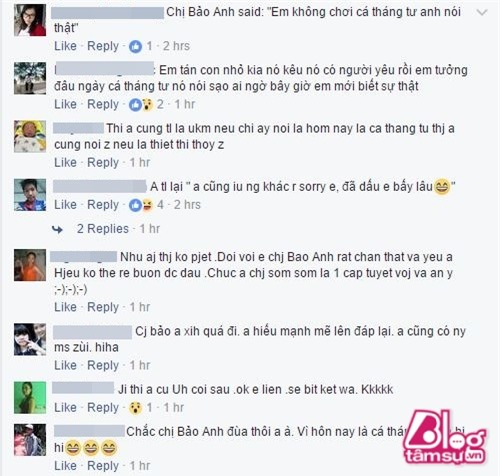500x476 pixels.
Task: Click the like reaction icon on the first comment
Action: click(x=135, y=46)
